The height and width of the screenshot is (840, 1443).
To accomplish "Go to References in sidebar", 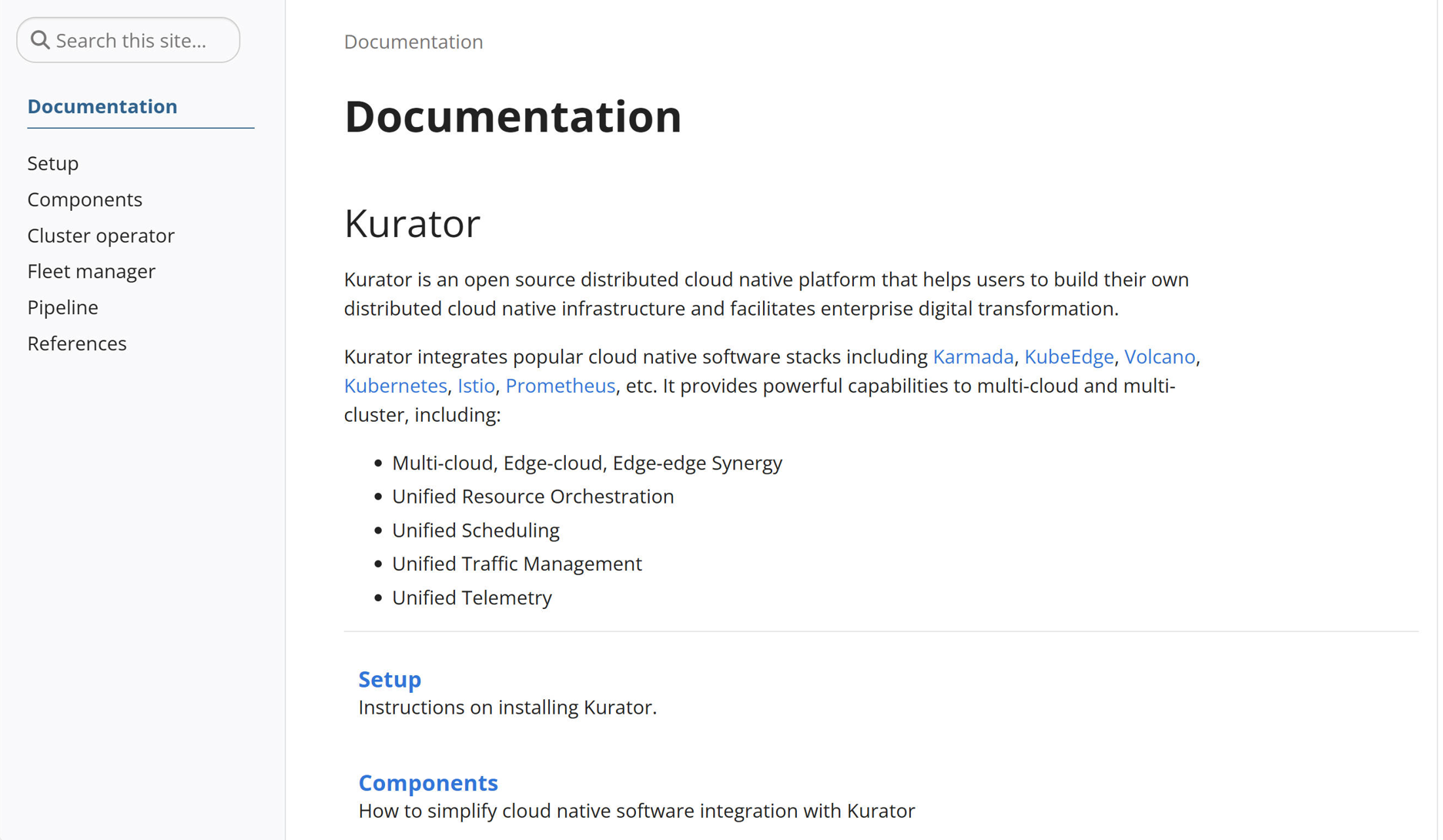I will (x=77, y=343).
